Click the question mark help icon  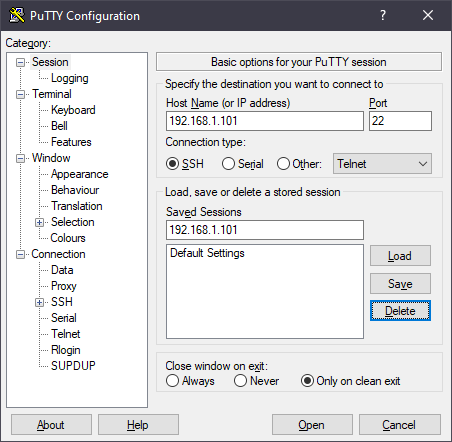pos(383,15)
